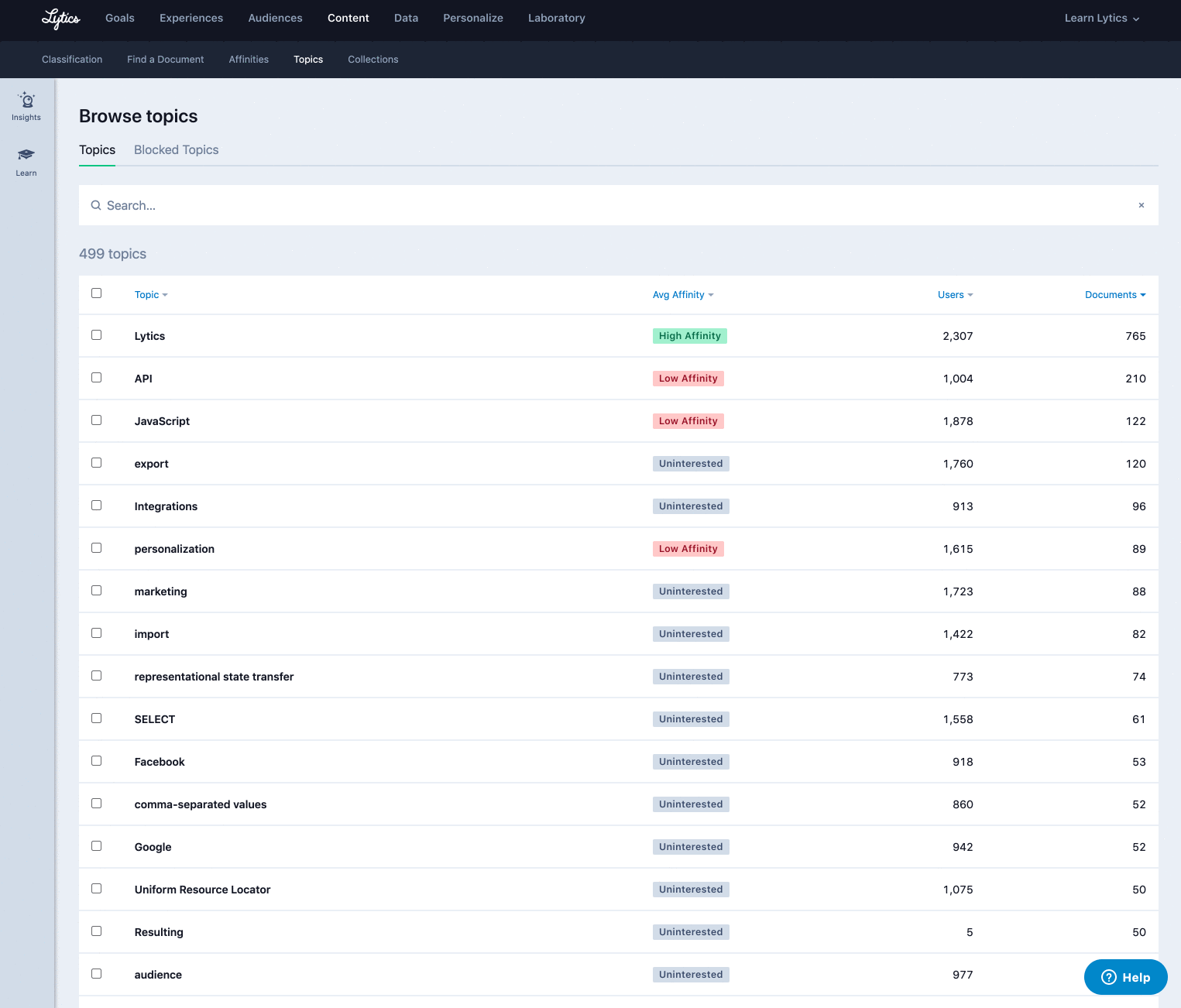This screenshot has width=1181, height=1008.
Task: Click the 2,307 users value
Action: 958,336
